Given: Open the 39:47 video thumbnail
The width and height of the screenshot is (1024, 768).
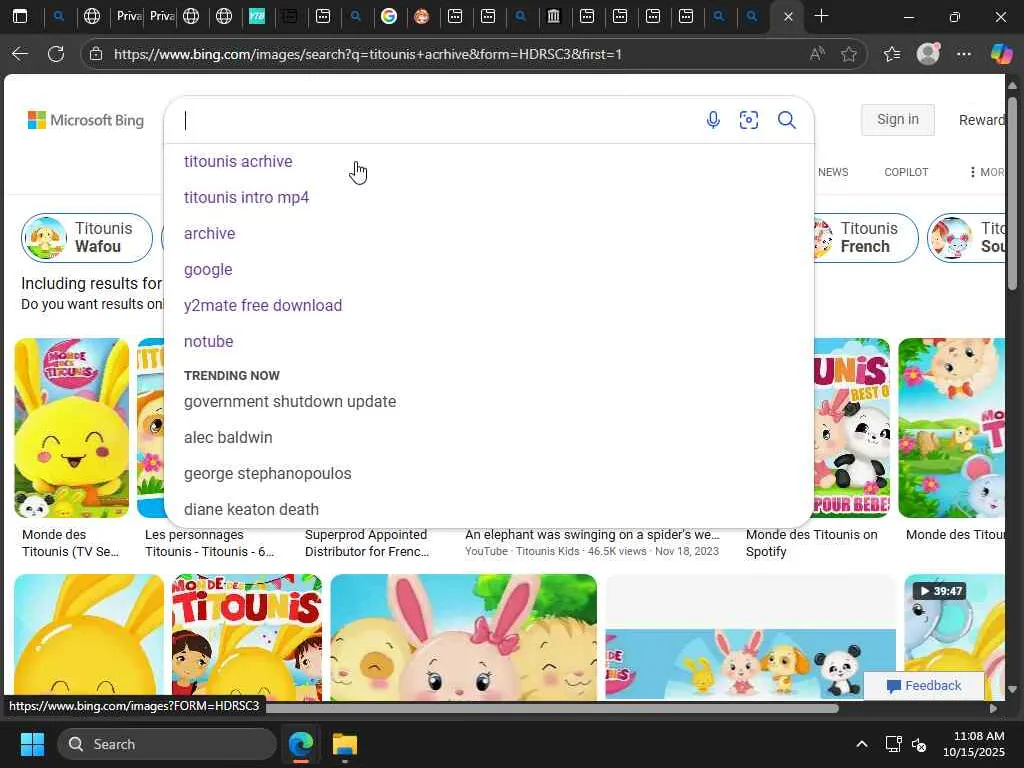Looking at the screenshot, I should point(954,637).
